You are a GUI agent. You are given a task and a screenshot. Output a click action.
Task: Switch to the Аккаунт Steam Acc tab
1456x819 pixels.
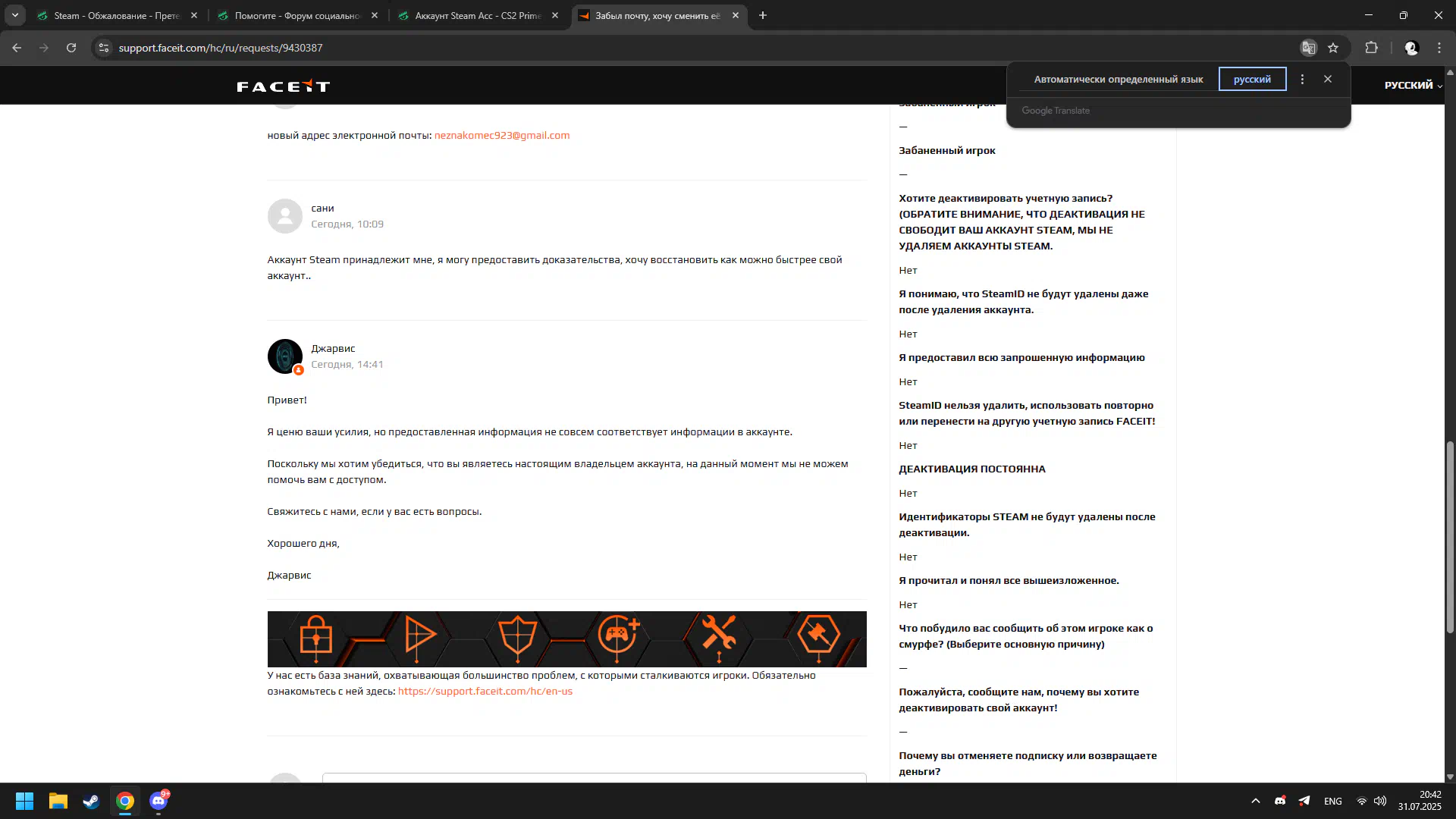pyautogui.click(x=478, y=15)
